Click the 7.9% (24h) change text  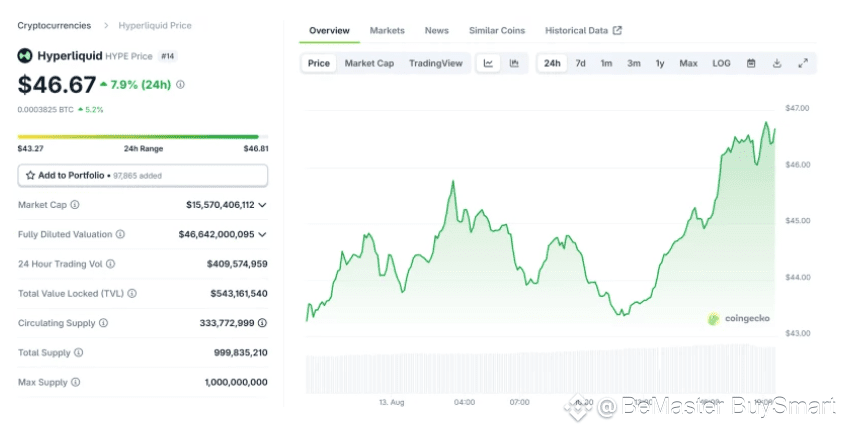click(x=140, y=84)
